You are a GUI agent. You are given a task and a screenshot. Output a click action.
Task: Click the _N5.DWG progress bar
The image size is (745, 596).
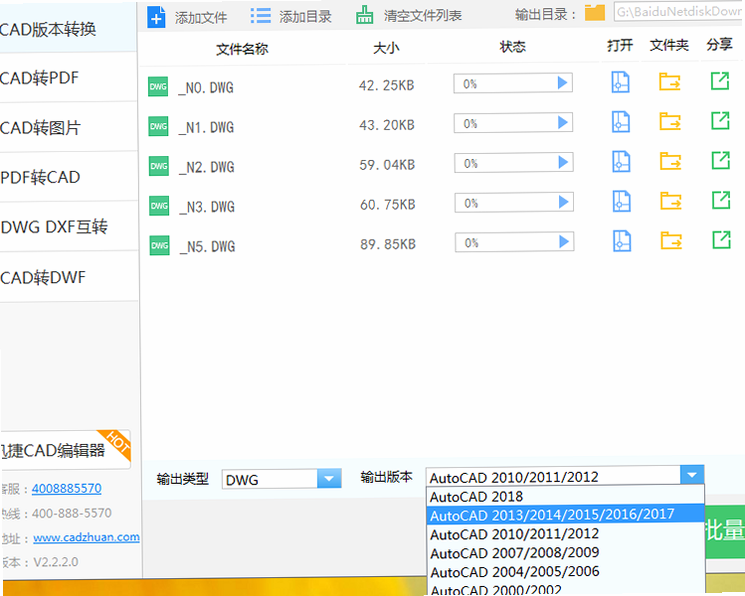515,242
